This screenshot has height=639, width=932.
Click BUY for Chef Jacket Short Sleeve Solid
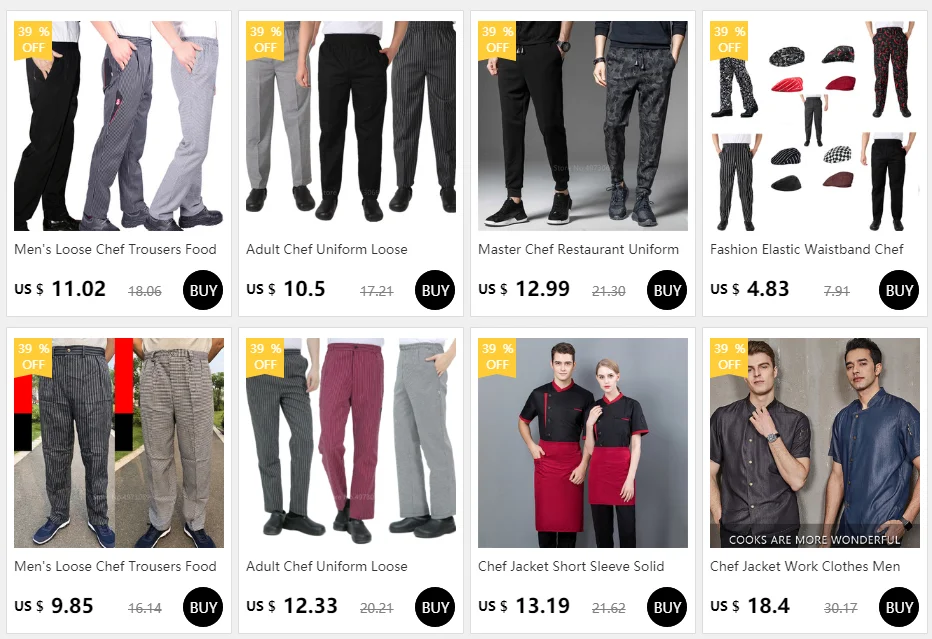[667, 607]
